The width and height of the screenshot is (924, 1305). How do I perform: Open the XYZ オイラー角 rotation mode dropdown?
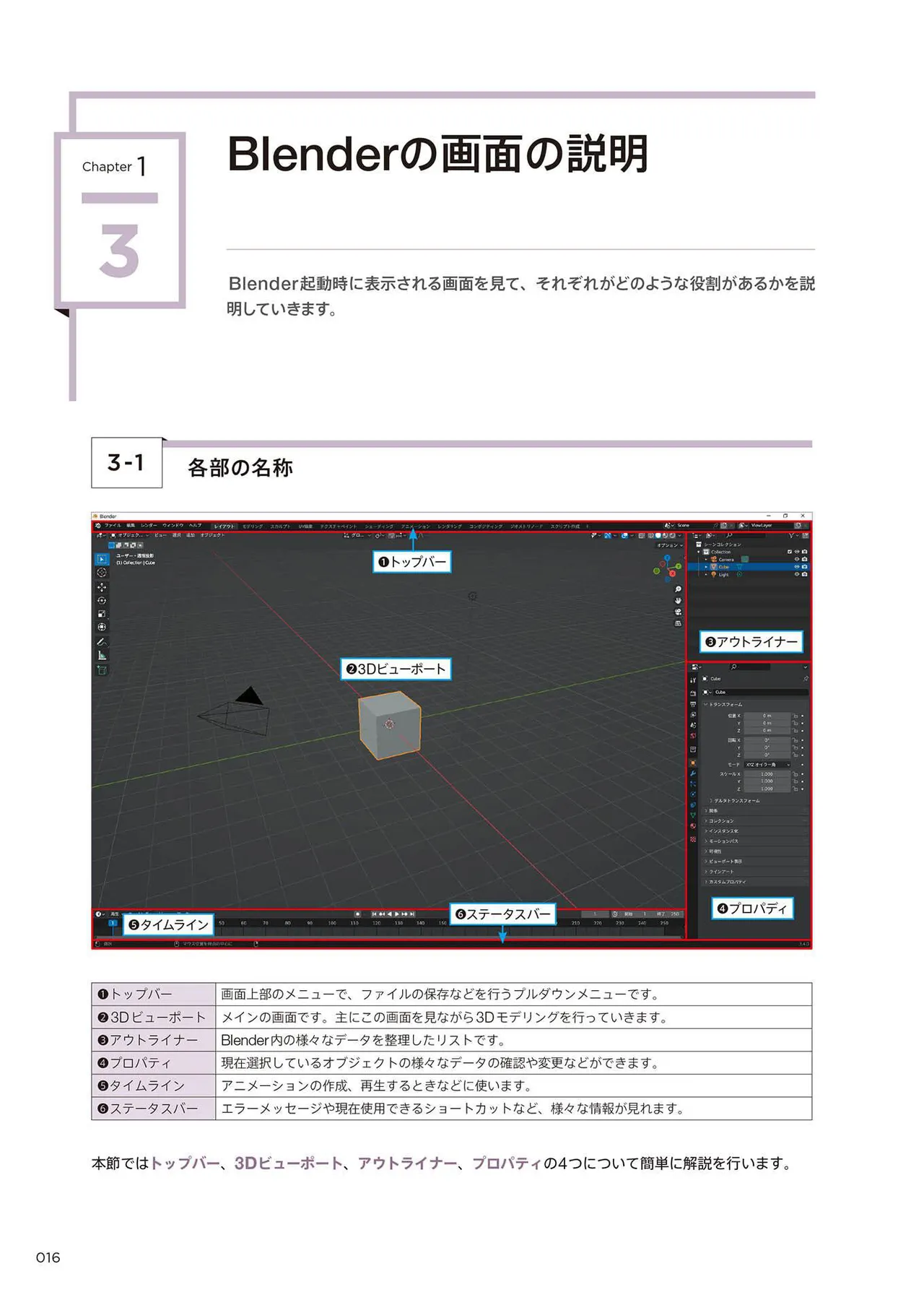(x=767, y=764)
